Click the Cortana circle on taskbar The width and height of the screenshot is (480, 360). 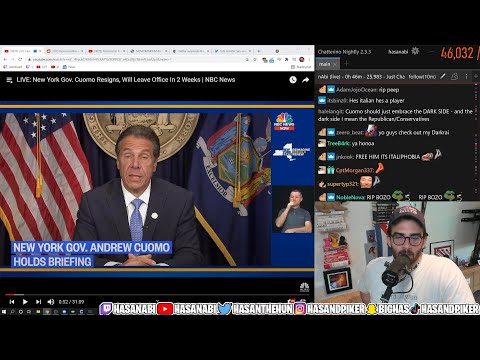pos(21,312)
